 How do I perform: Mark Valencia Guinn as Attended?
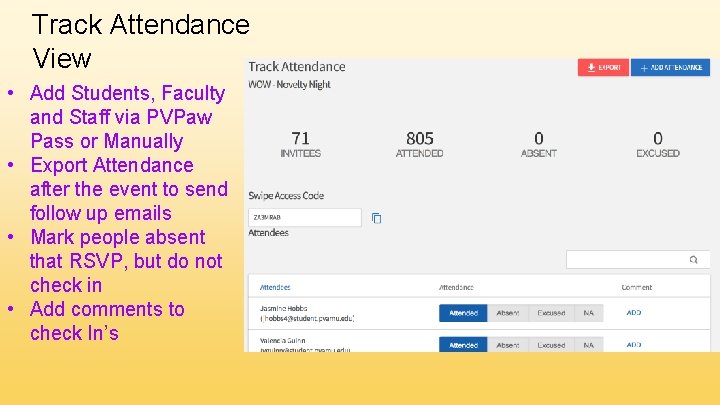[463, 345]
